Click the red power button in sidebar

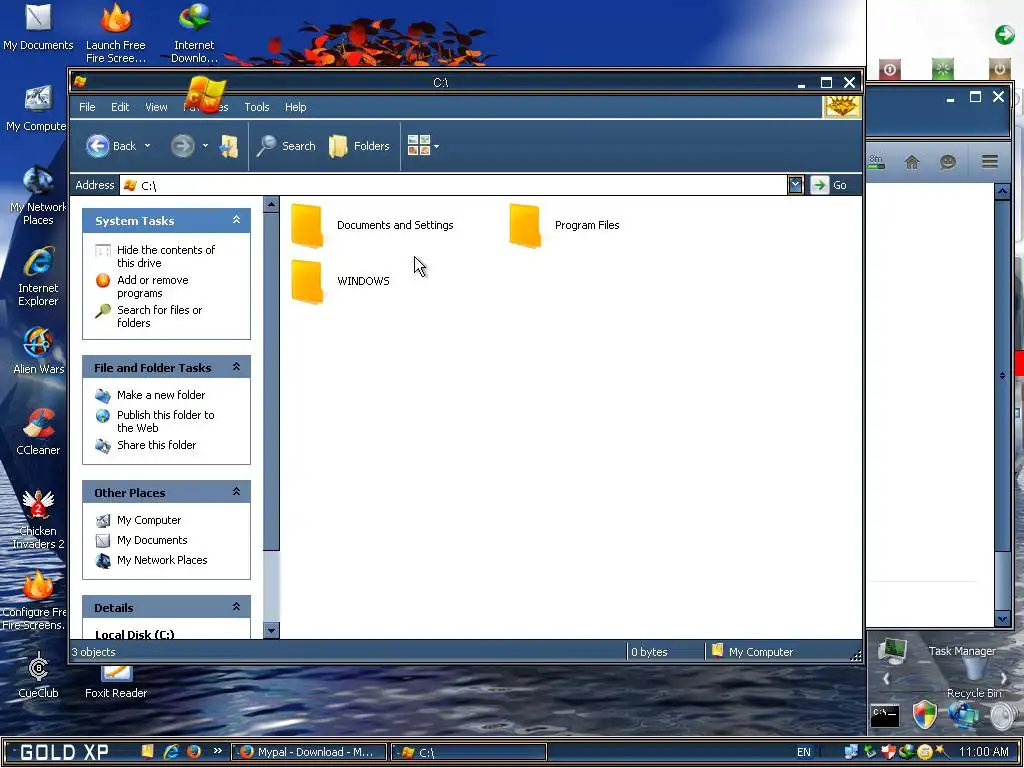tap(889, 69)
